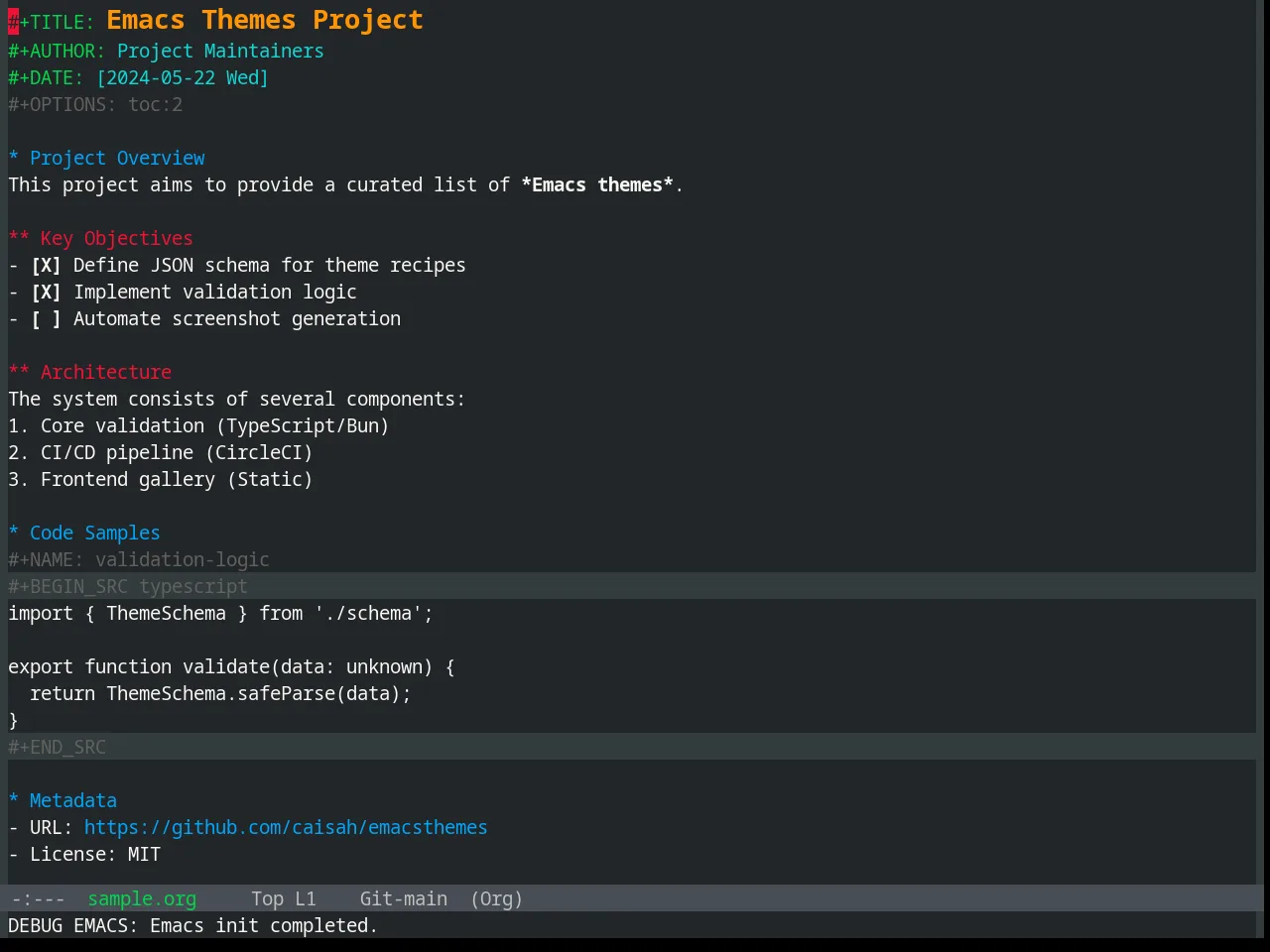Click the [2024-05-22 Wed] date stamp
The width and height of the screenshot is (1270, 952).
183,77
